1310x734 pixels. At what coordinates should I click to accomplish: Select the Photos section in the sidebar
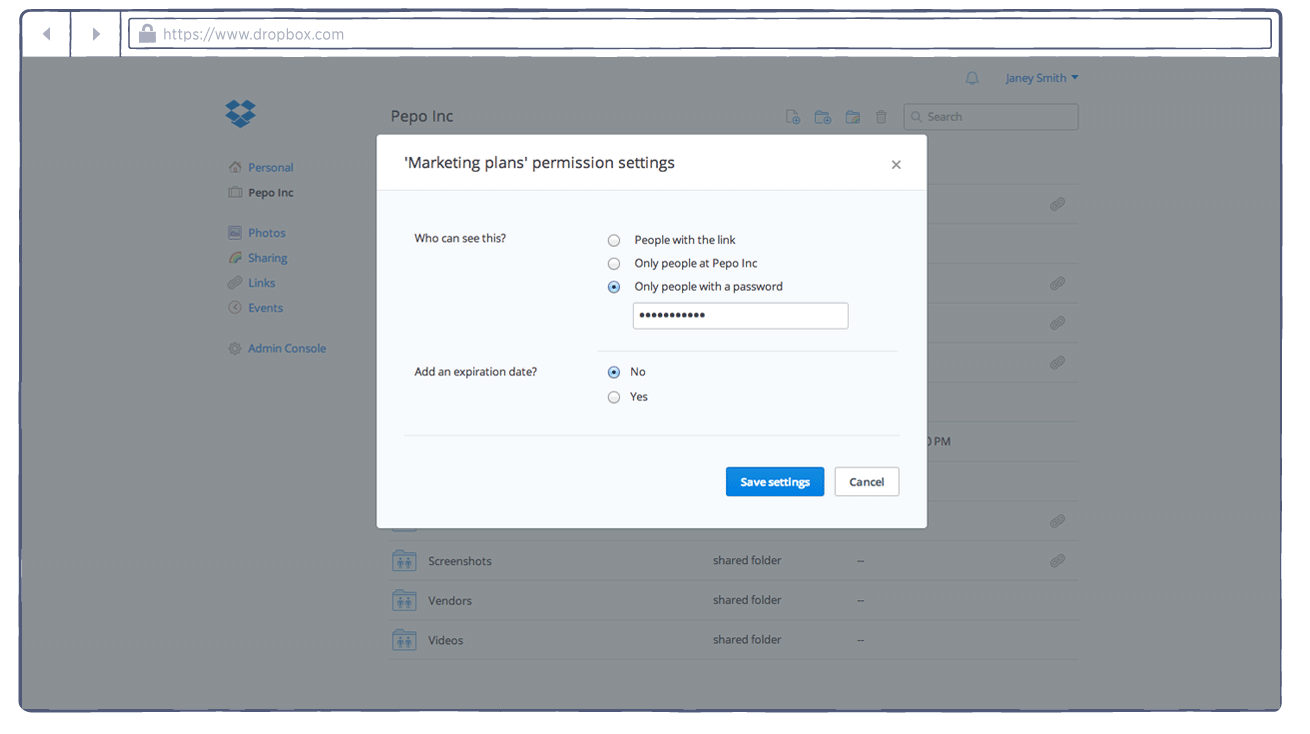[x=265, y=232]
